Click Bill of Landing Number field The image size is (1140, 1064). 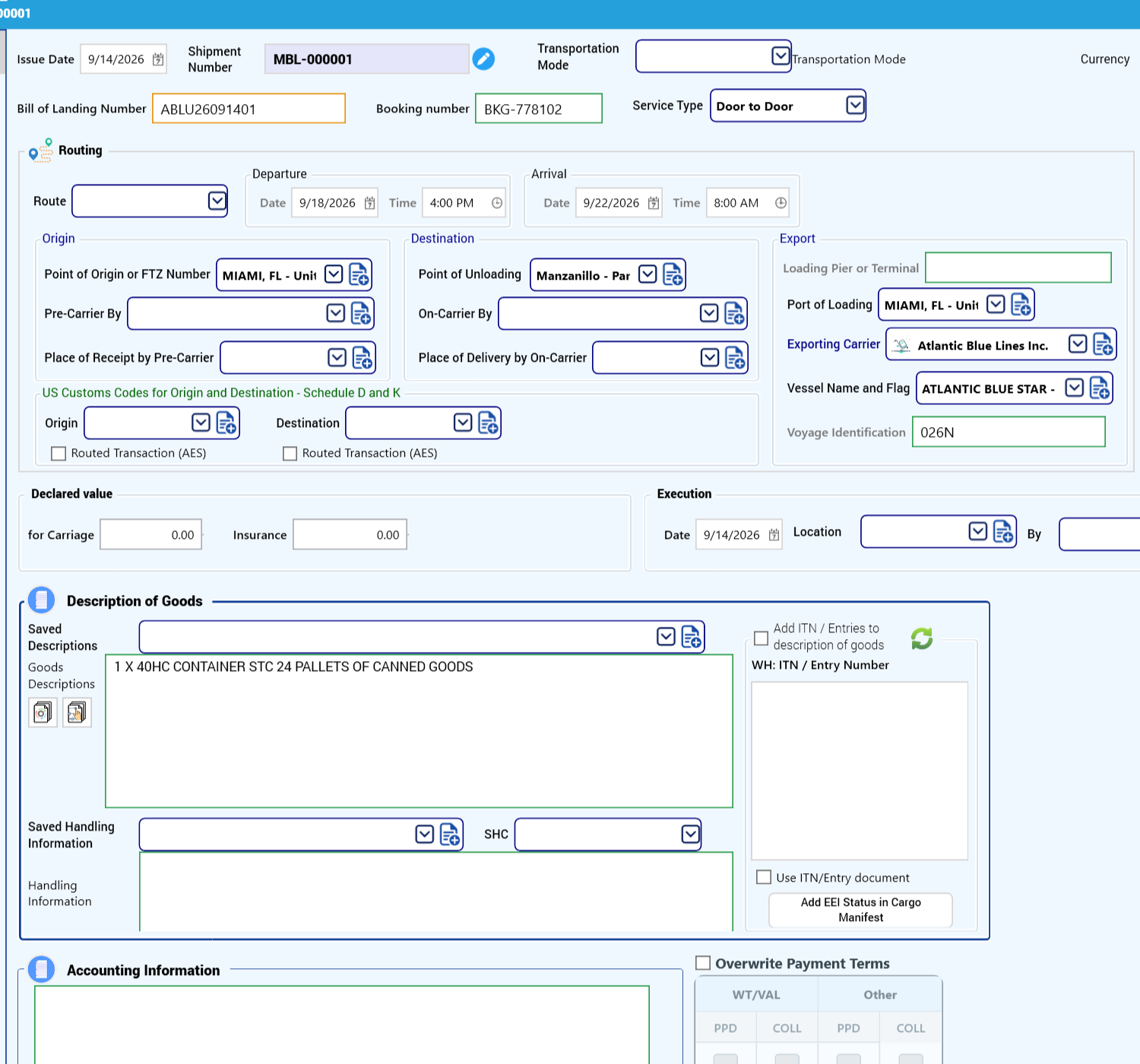249,109
